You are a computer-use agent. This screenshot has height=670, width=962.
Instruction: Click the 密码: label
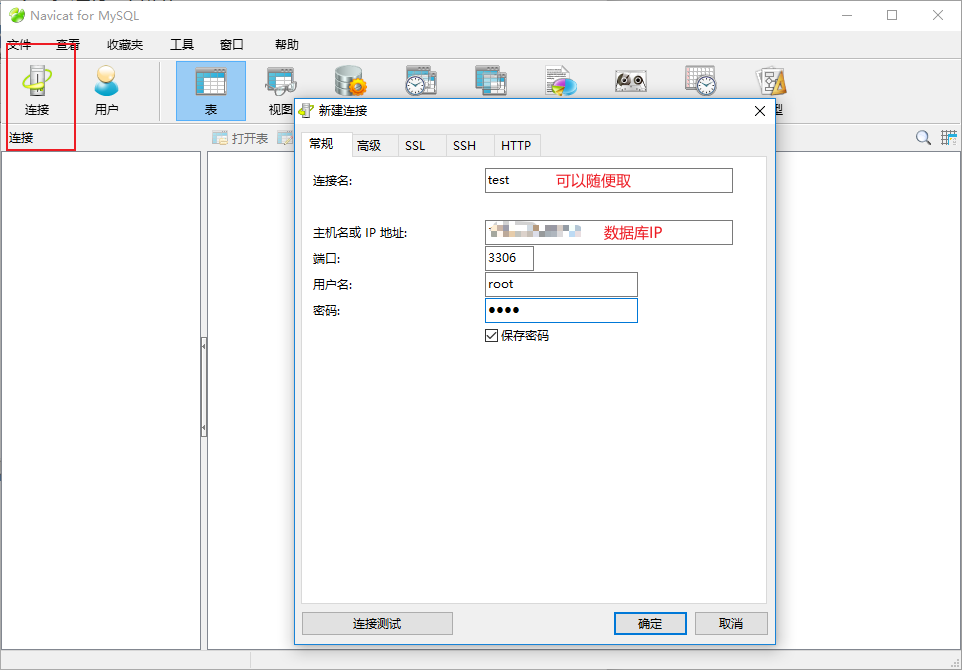click(x=326, y=311)
